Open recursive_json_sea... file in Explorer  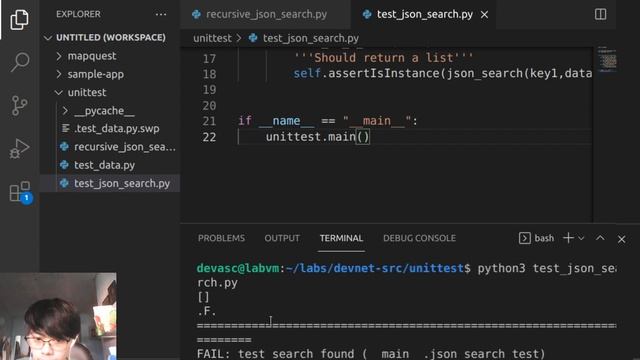click(x=110, y=147)
